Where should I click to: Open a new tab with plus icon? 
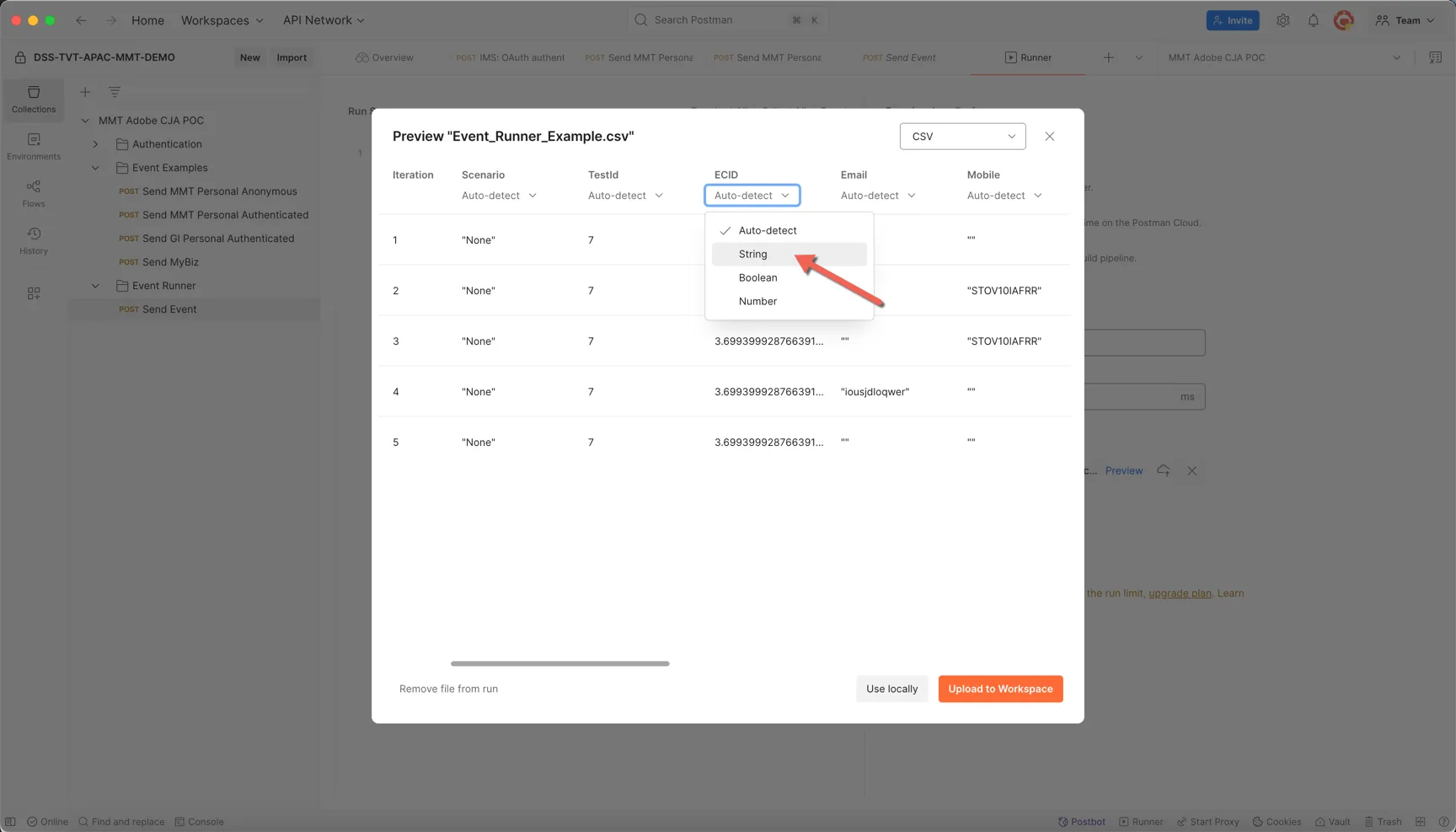click(x=1109, y=57)
